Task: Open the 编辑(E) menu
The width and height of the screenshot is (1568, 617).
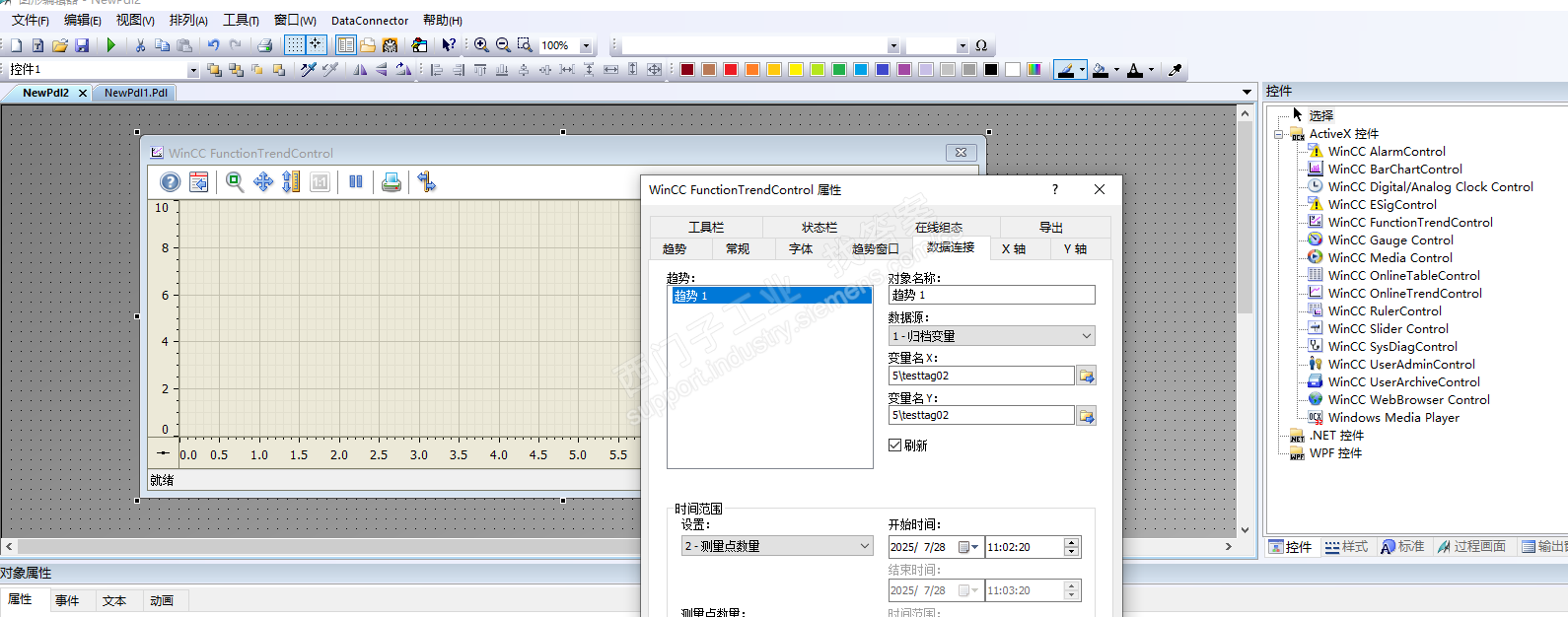Action: (83, 20)
